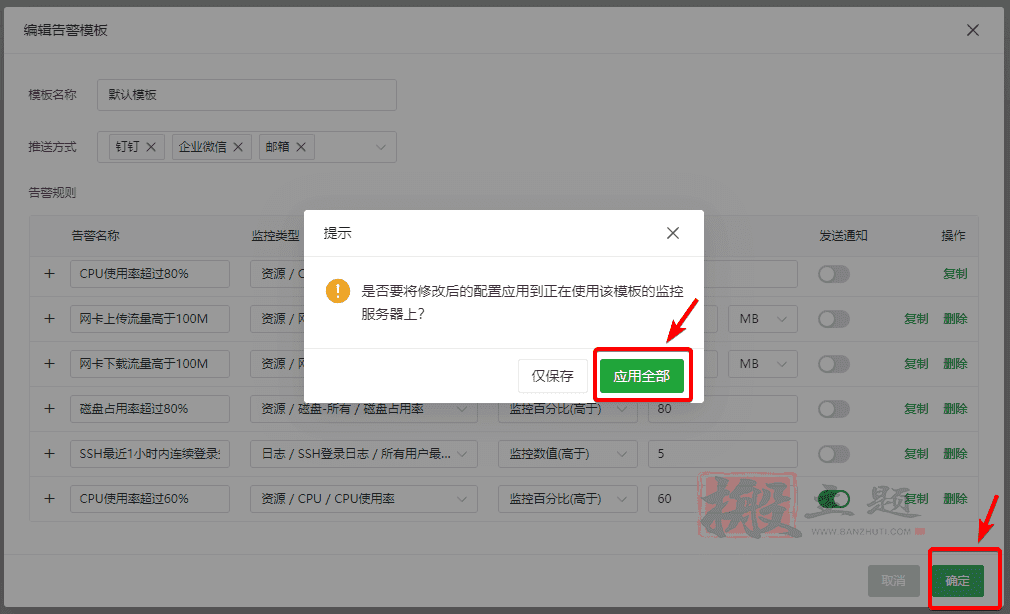Screen dimensions: 1010x614
Task: Click alarm name field SSH最近1小时内连续登录
Action: coord(150,454)
